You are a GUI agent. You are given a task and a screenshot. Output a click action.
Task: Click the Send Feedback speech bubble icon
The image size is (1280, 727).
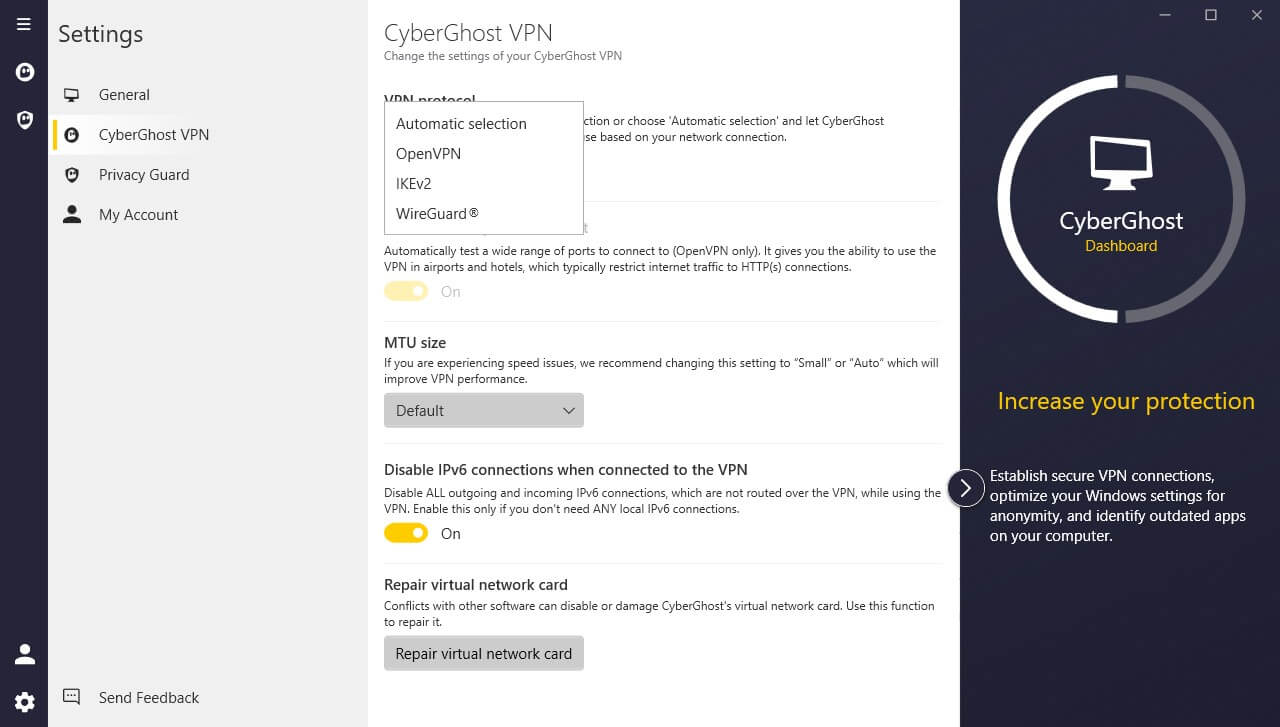(70, 697)
